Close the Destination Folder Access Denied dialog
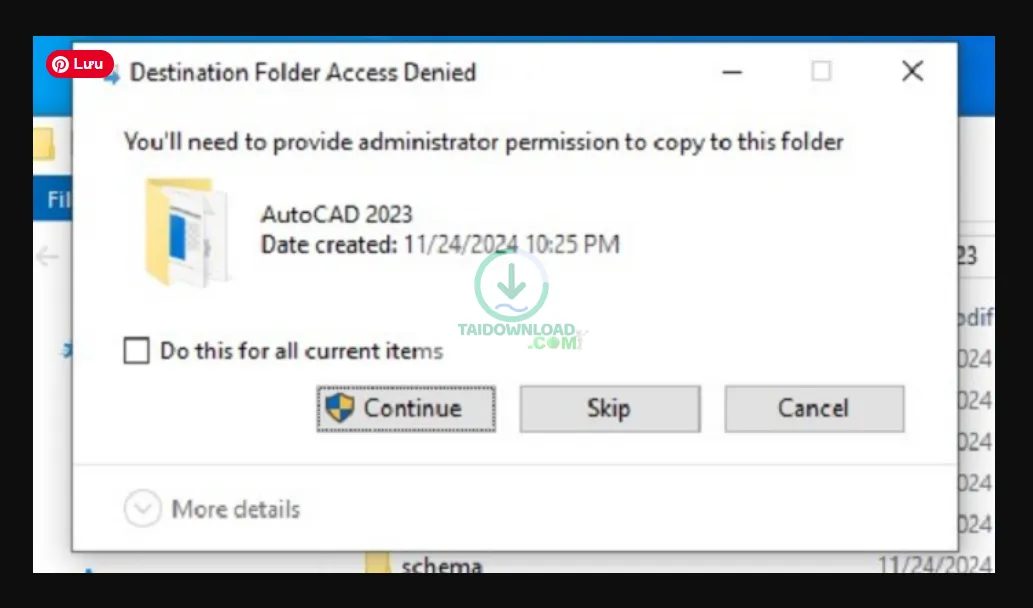Viewport: 1033px width, 608px height. 912,71
